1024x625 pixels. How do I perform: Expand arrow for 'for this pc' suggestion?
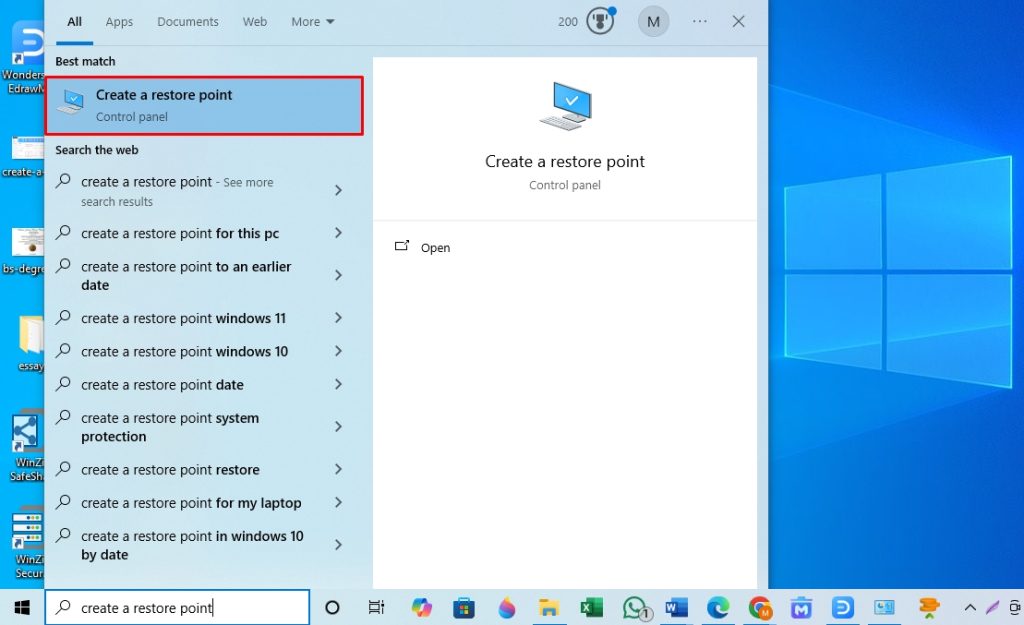click(338, 232)
